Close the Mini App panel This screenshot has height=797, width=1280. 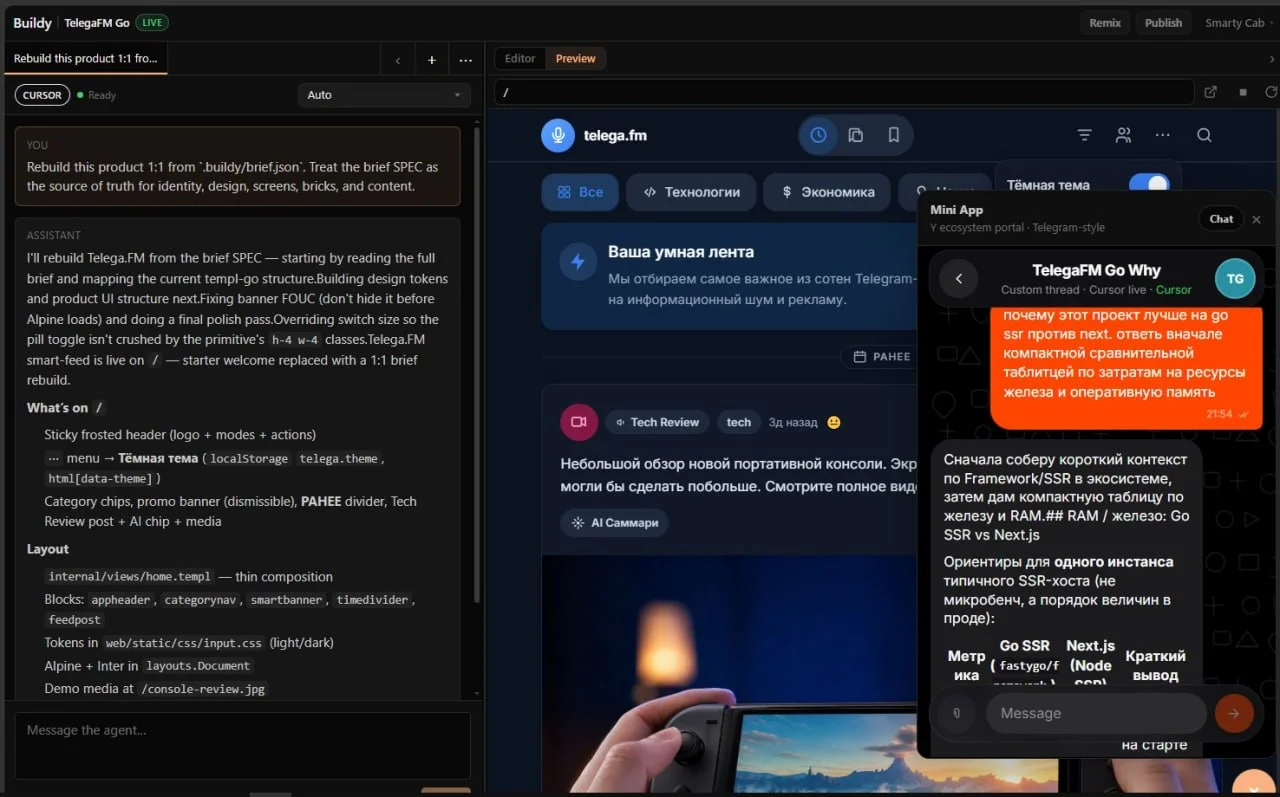coord(1257,219)
